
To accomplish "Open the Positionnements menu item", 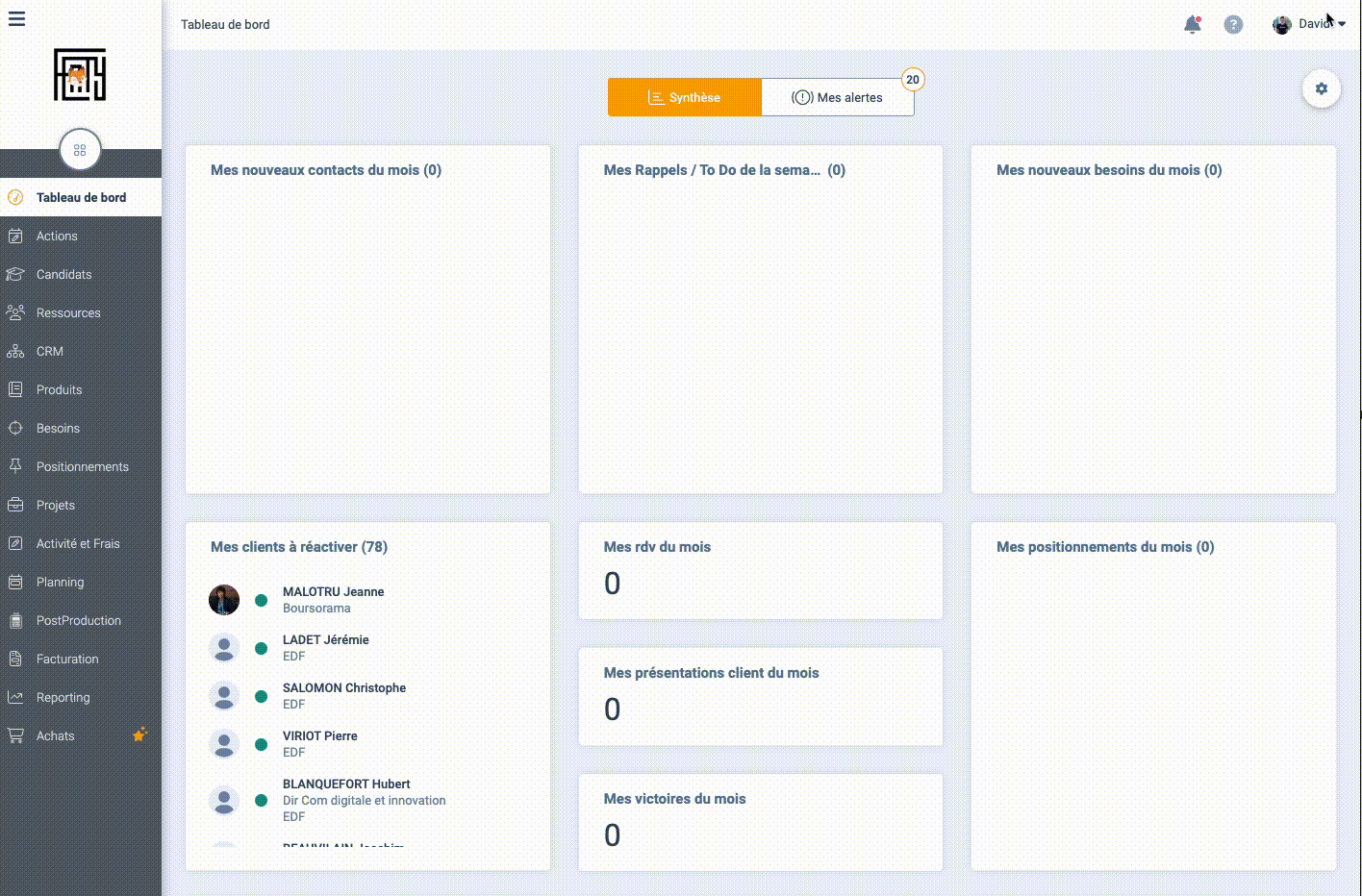I will point(81,466).
